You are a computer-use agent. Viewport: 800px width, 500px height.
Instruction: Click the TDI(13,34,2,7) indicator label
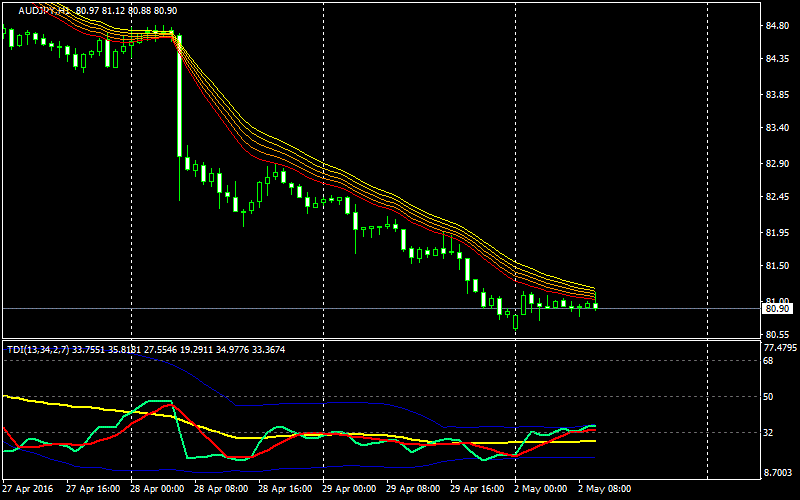pos(40,349)
